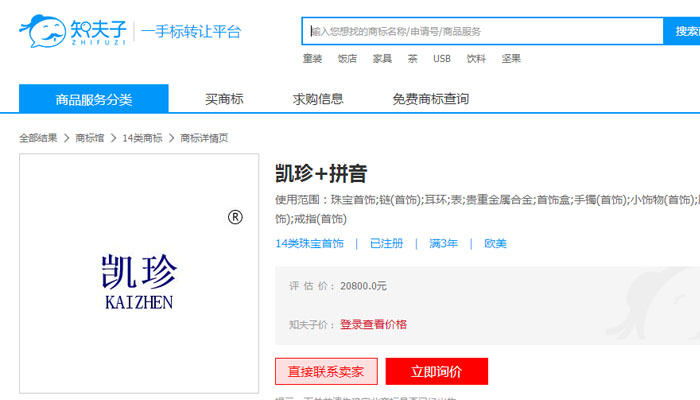This screenshot has width=700, height=400.
Task: Click the 满3年 tag
Action: tap(443, 243)
